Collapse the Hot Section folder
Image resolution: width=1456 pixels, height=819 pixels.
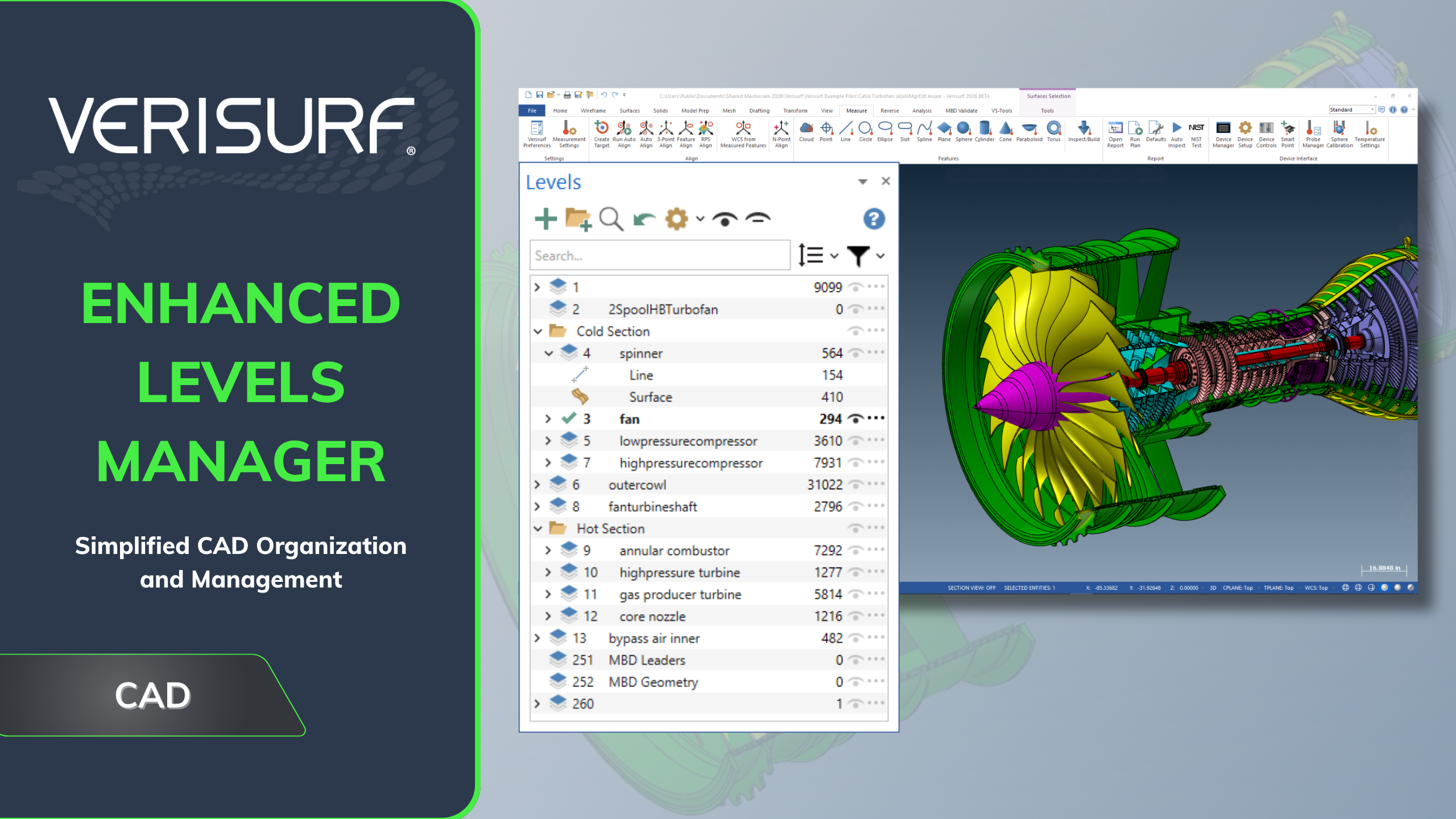coord(537,528)
